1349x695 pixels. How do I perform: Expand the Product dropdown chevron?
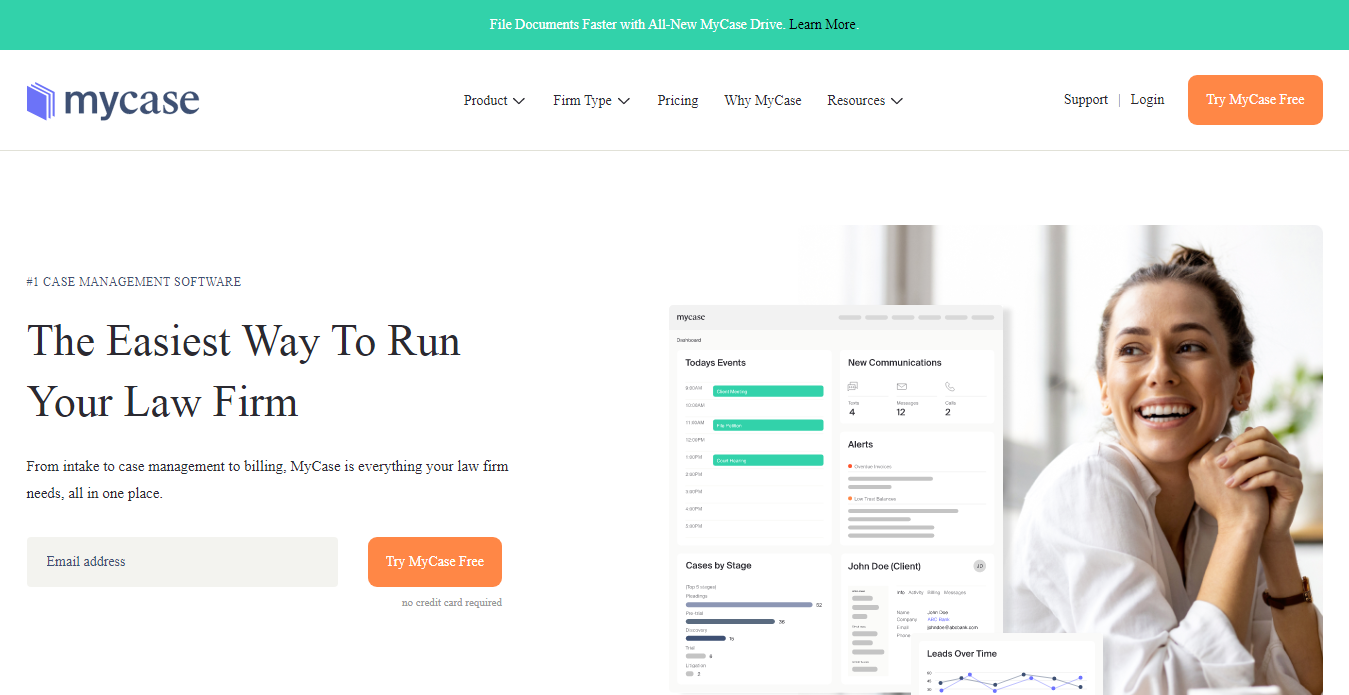click(x=519, y=101)
